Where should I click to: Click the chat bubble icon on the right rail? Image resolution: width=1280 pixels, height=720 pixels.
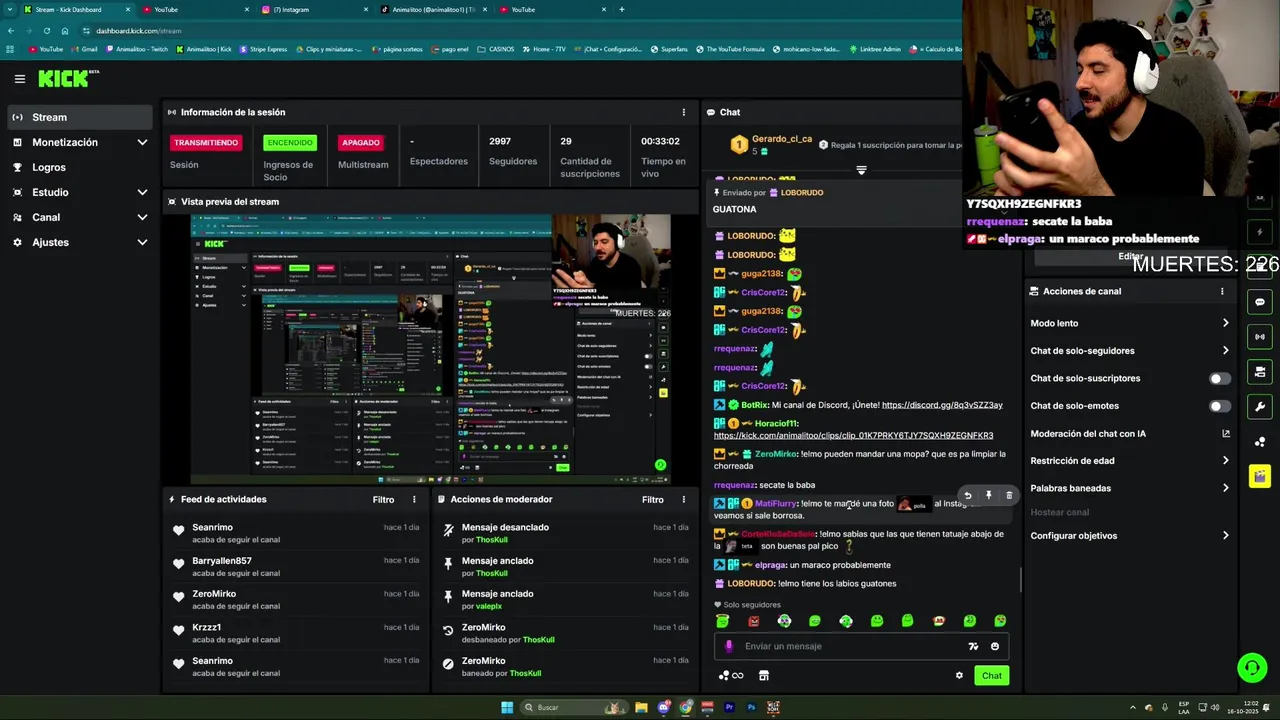(x=1260, y=302)
